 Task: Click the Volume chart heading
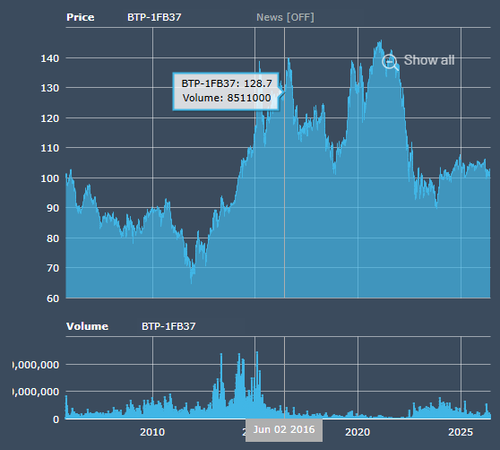coord(87,326)
